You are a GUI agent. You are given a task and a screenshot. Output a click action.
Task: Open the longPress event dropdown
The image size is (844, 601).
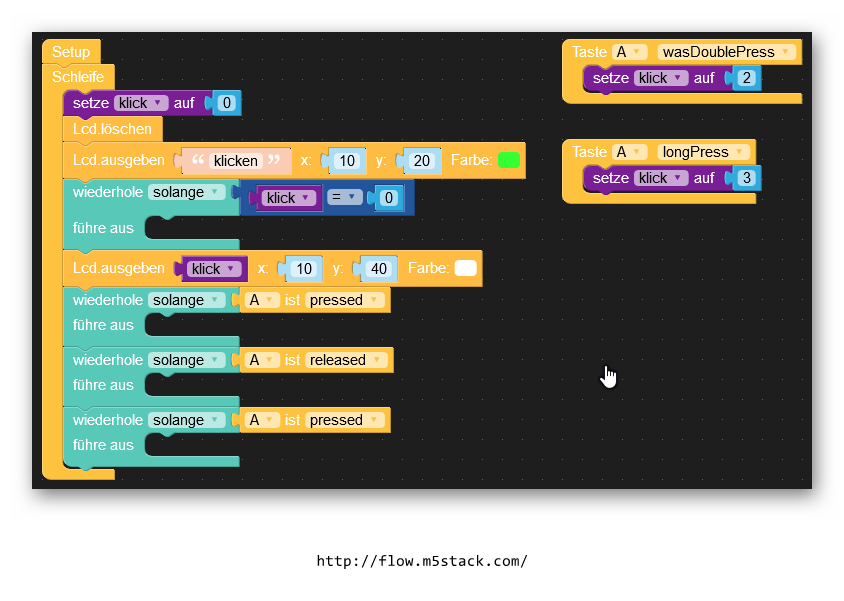click(x=703, y=152)
